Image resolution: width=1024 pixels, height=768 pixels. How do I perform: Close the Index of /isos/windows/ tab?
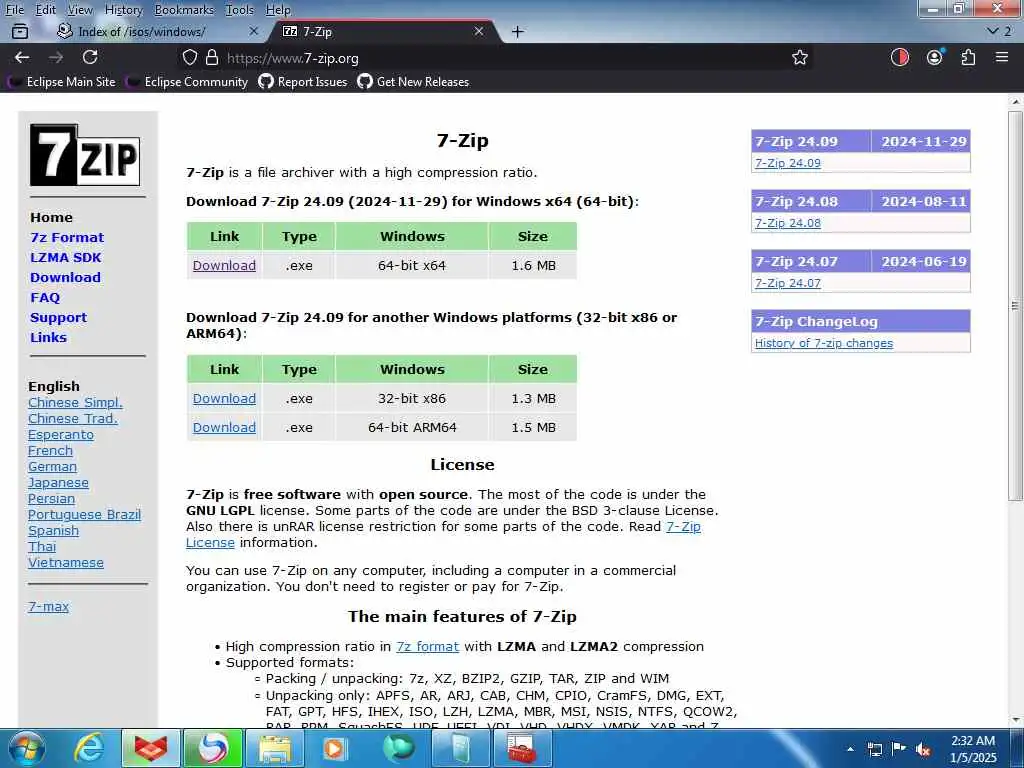(x=254, y=31)
